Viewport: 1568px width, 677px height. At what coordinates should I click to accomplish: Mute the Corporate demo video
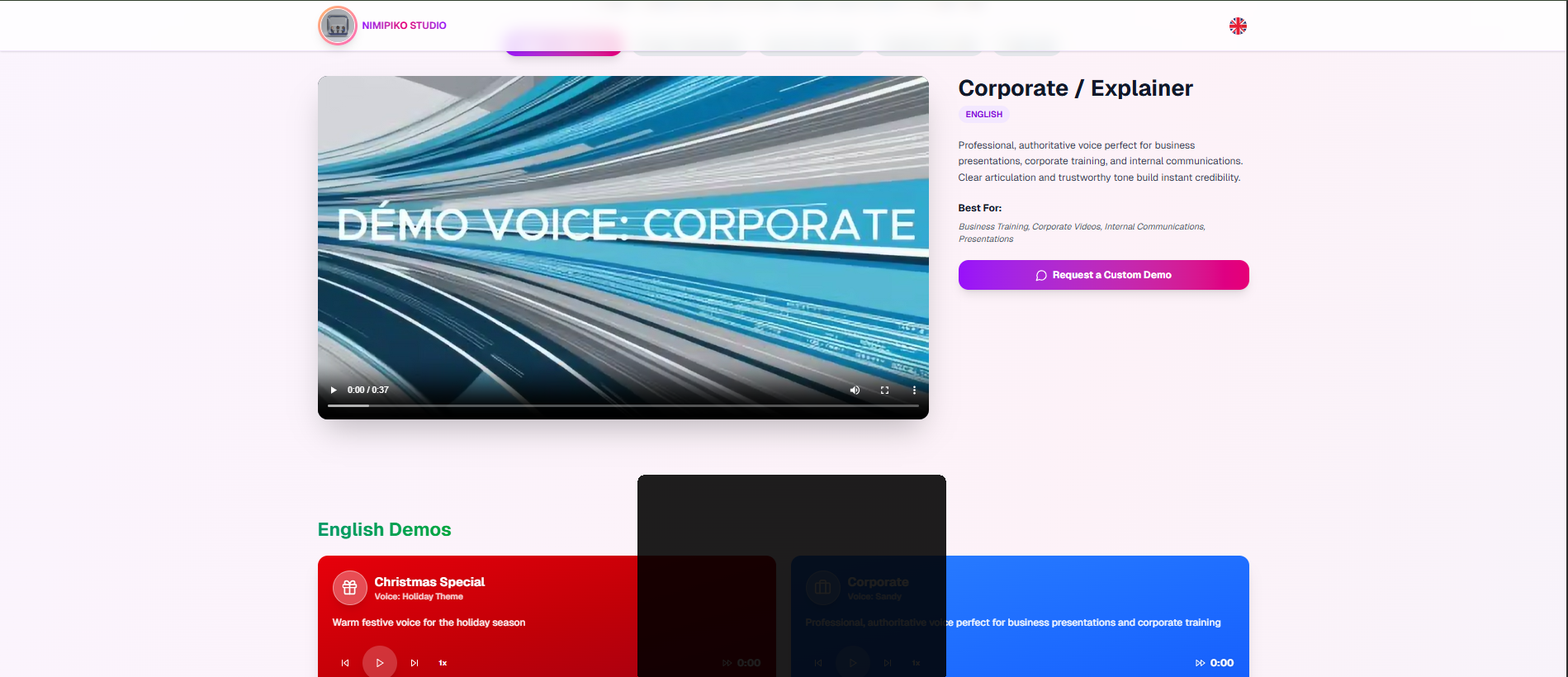click(855, 390)
